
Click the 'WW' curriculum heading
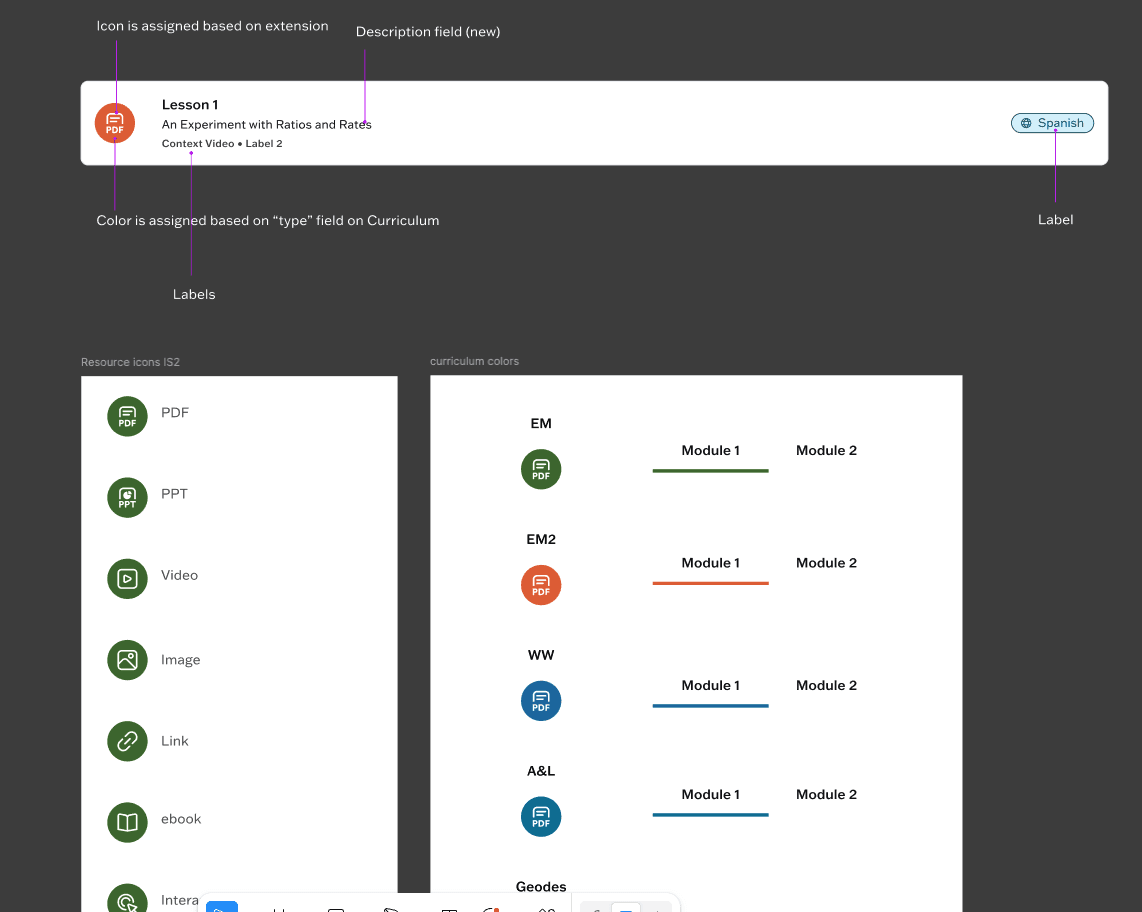click(x=541, y=656)
